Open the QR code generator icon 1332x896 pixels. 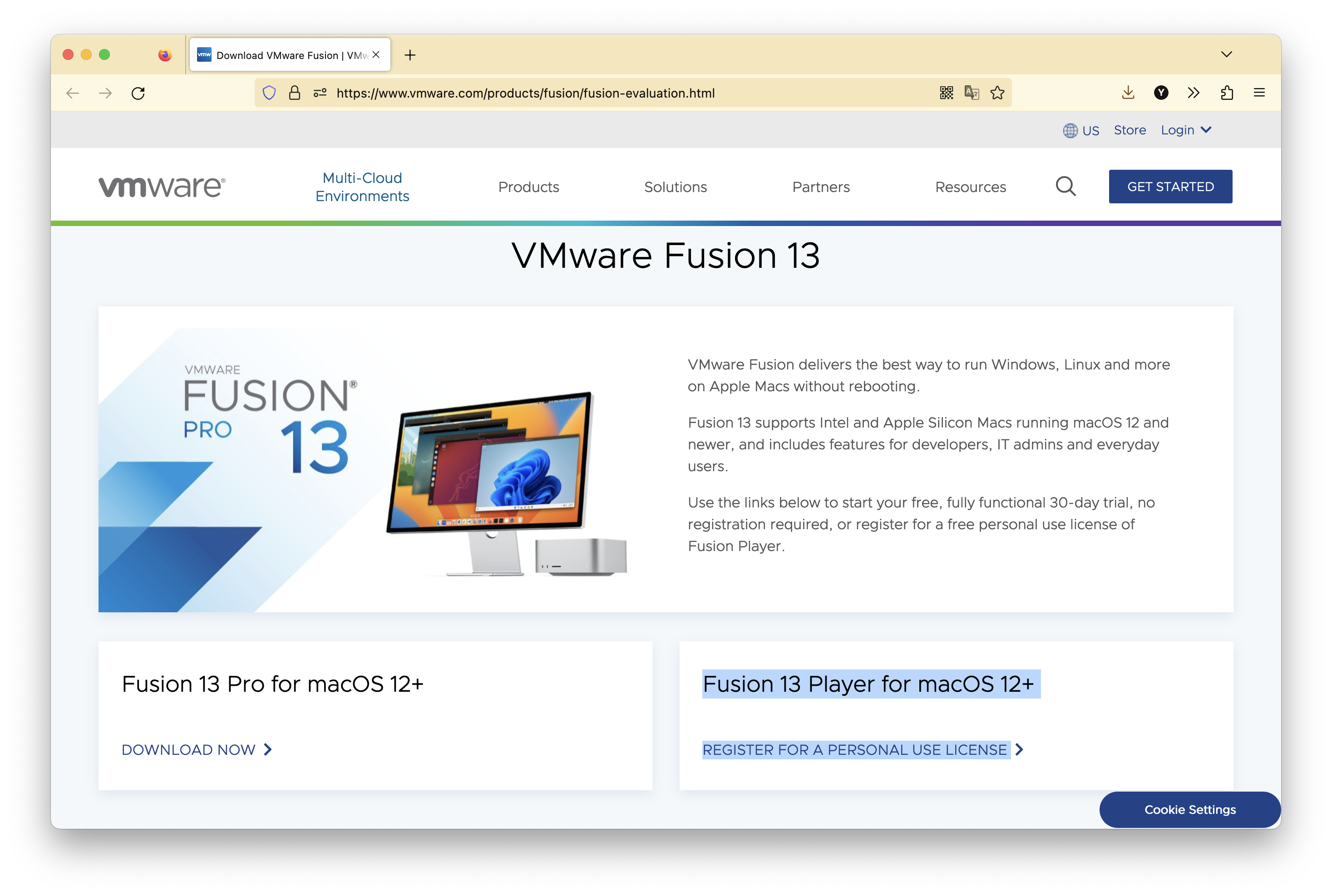tap(946, 93)
